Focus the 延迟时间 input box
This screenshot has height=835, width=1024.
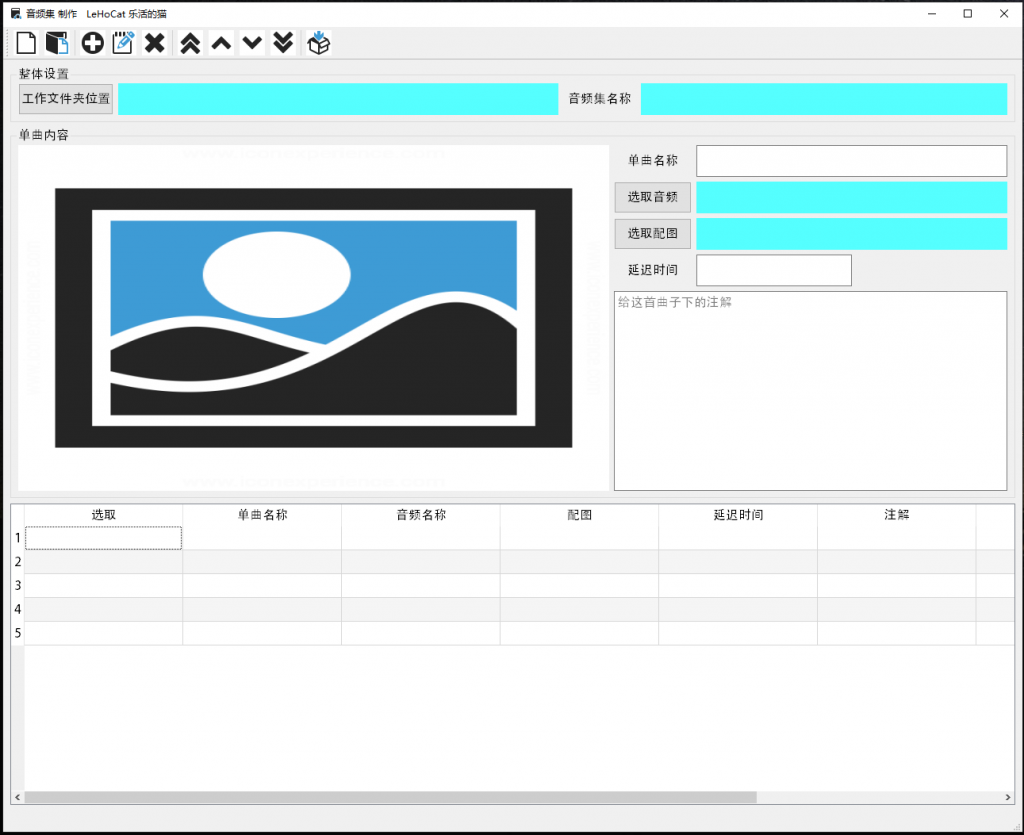[x=774, y=270]
